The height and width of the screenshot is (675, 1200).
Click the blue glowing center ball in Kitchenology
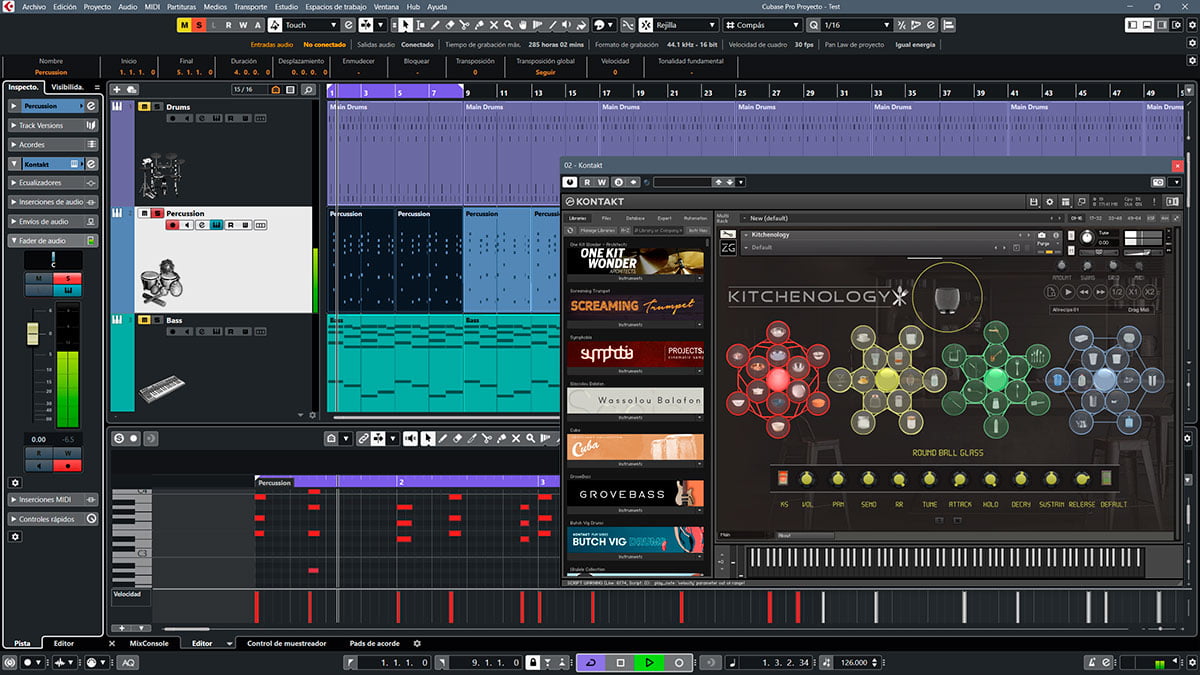(1103, 380)
